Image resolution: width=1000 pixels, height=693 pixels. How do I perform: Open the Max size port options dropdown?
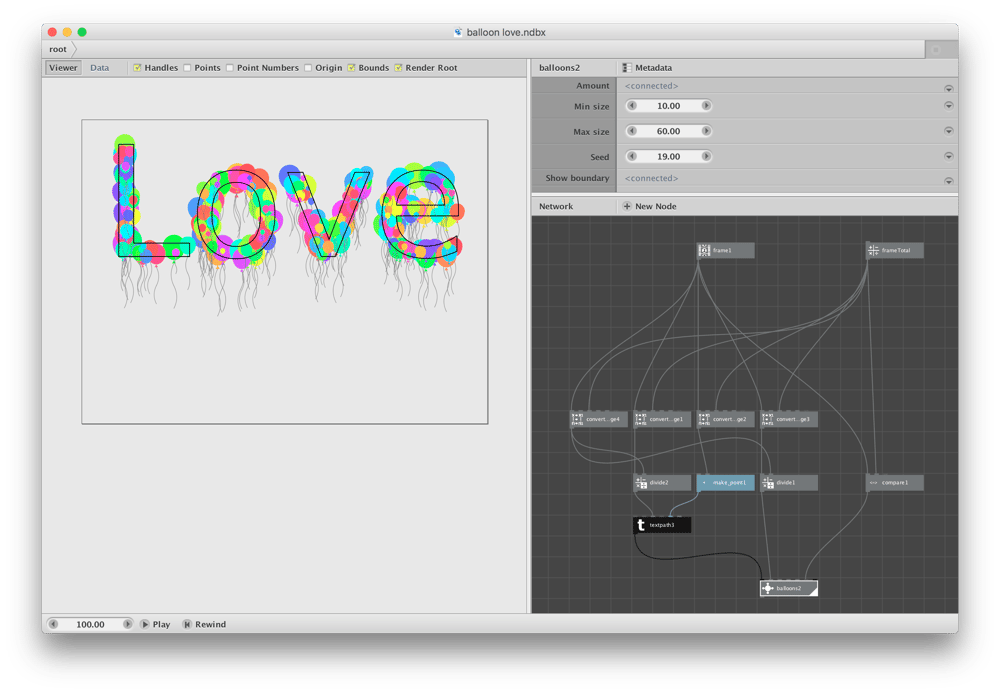[948, 131]
